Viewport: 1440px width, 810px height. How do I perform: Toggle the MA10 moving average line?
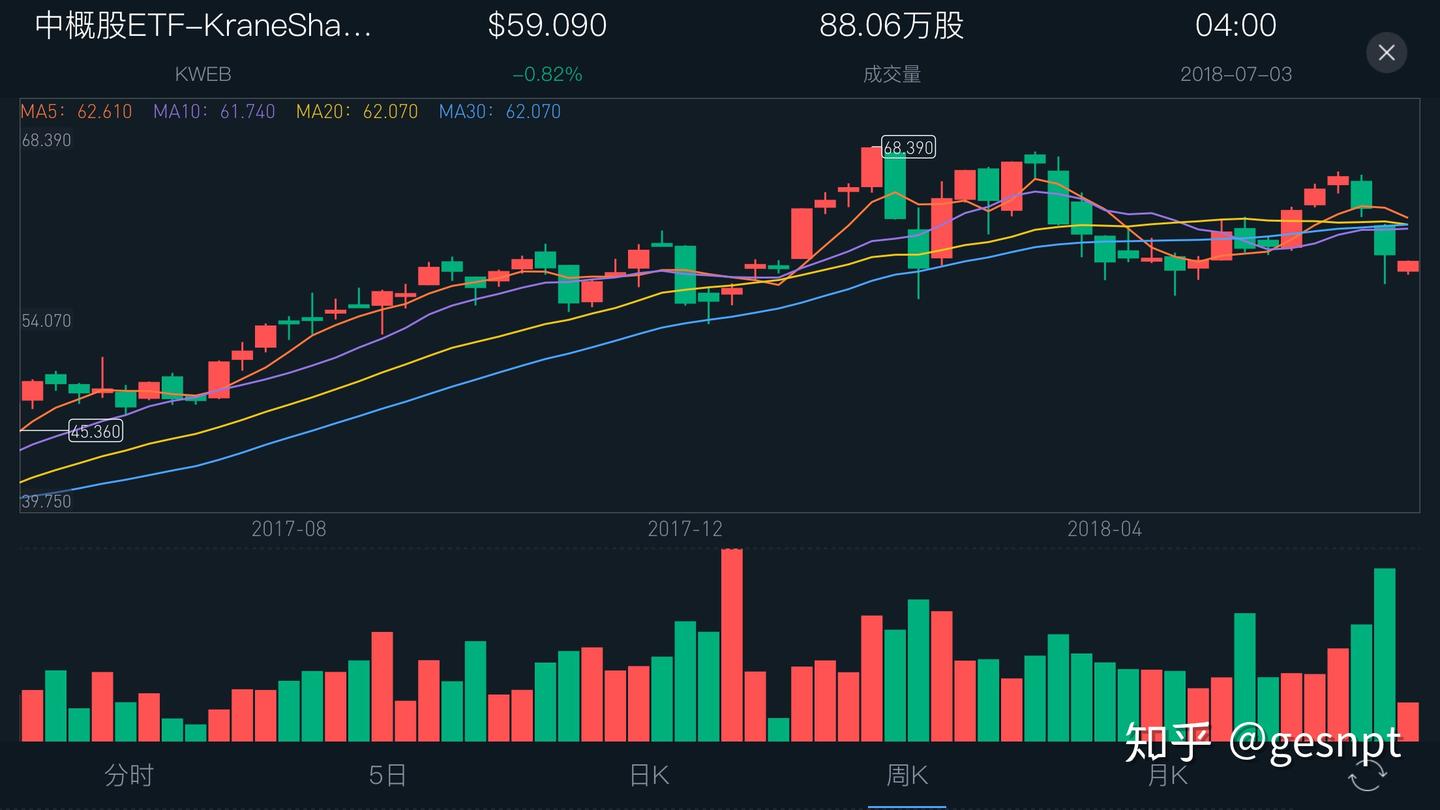[x=213, y=111]
